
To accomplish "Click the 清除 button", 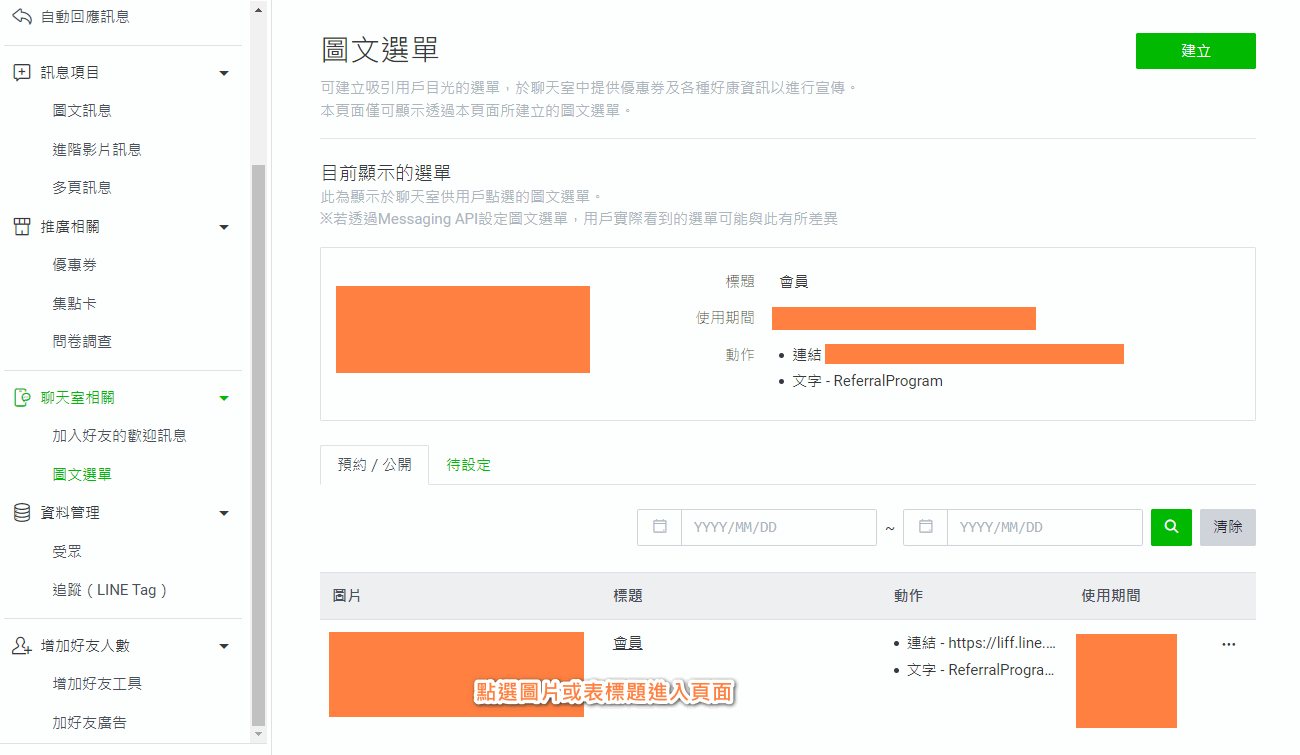I will [x=1227, y=527].
